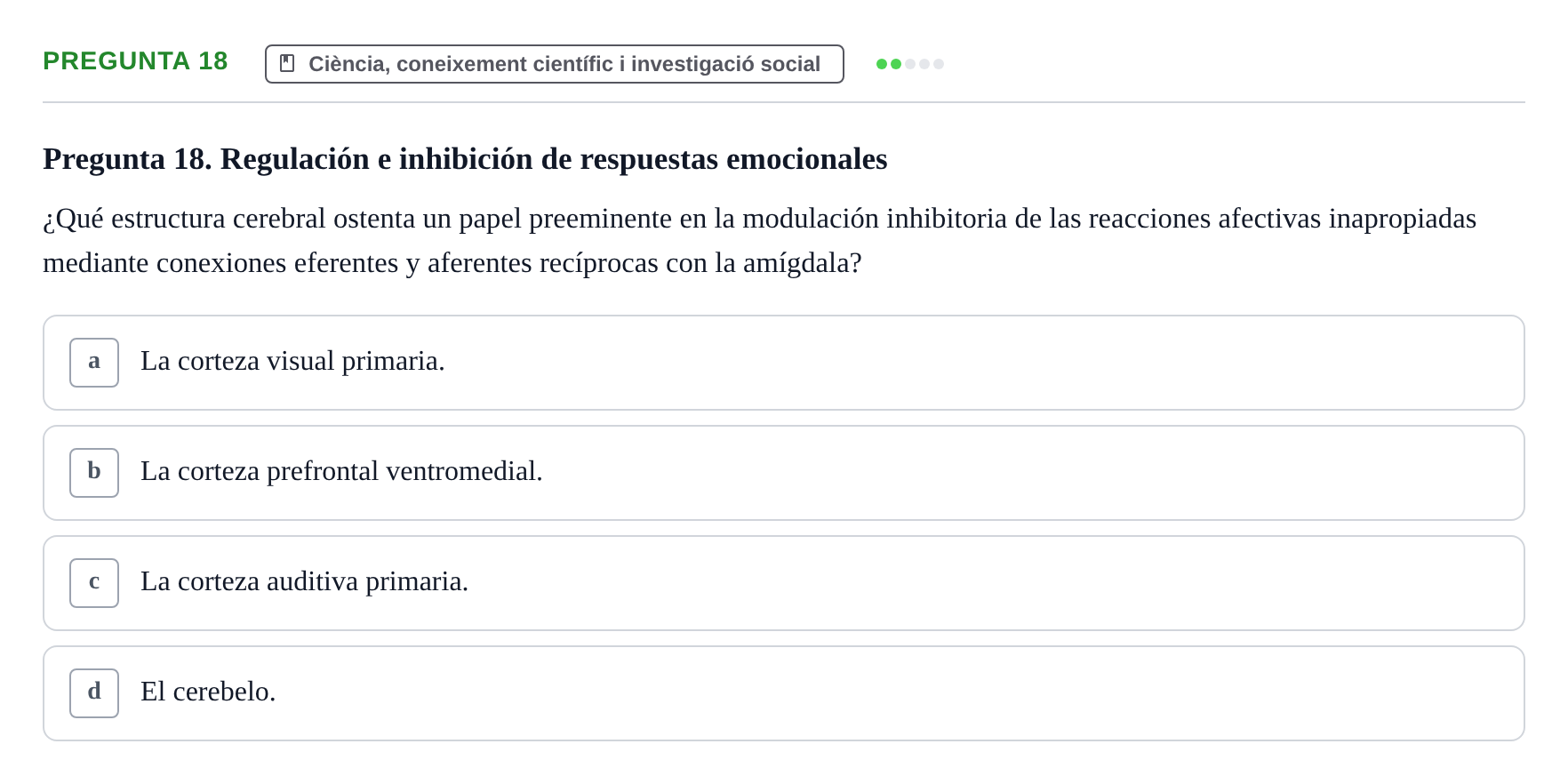The height and width of the screenshot is (784, 1568).
Task: Click the text 'La corteza auditiva primaria.'
Action: point(304,581)
